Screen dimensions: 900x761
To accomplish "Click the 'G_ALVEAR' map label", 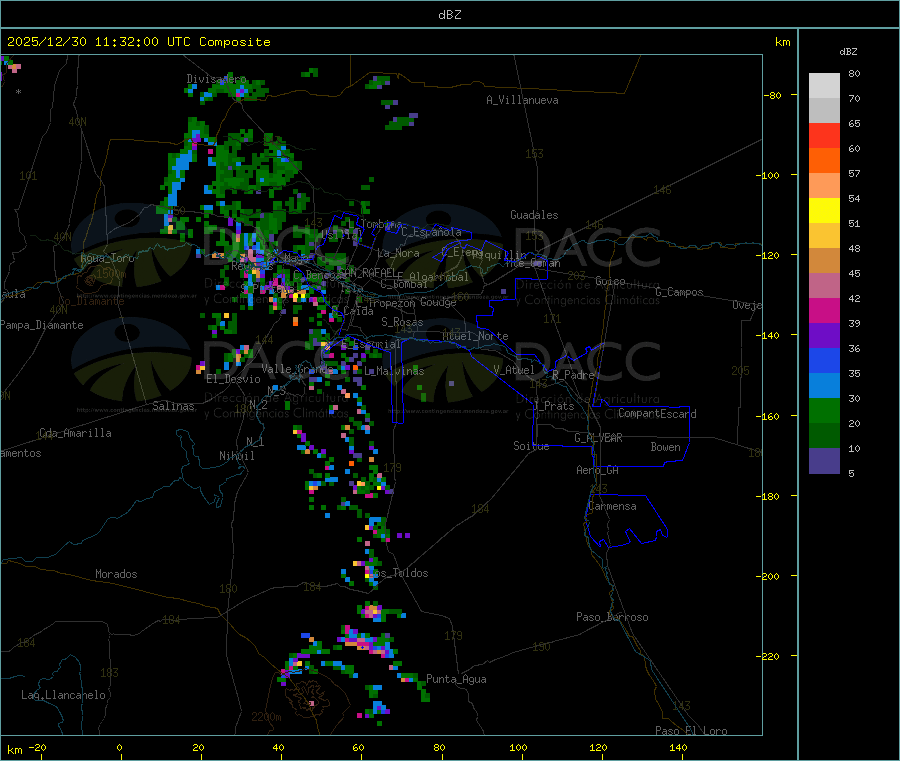I will [x=598, y=438].
